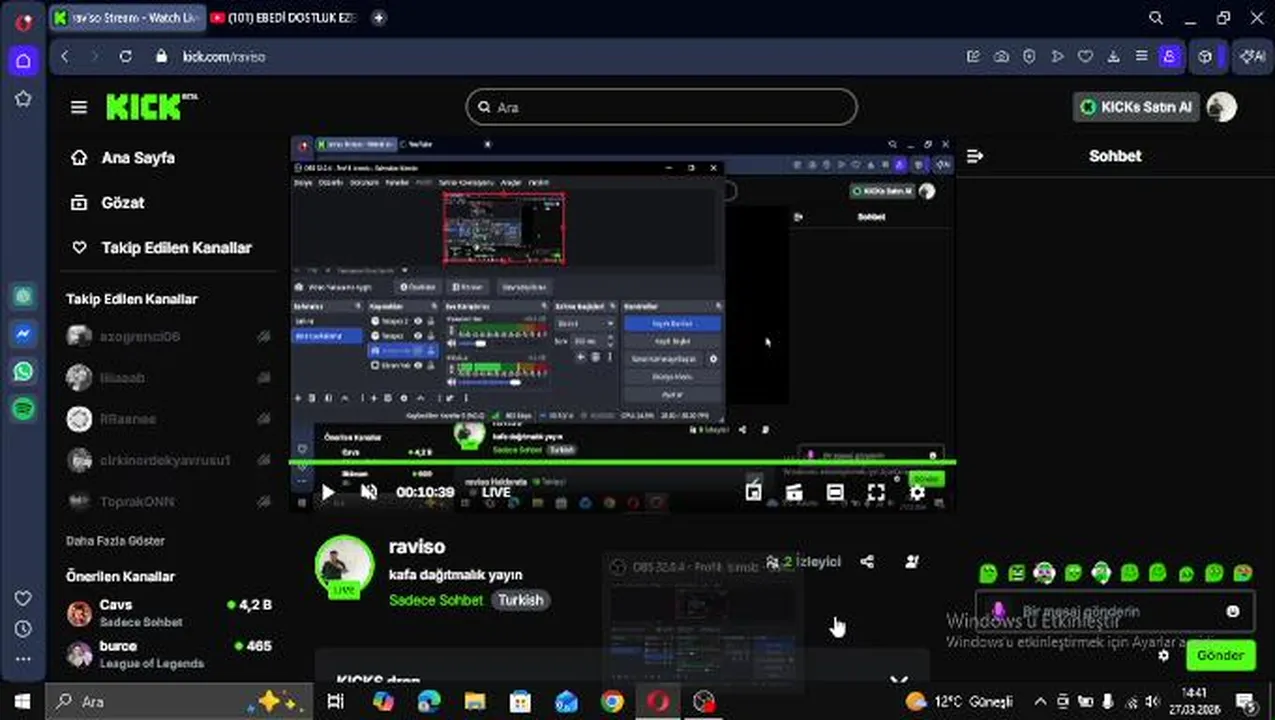This screenshot has width=1275, height=720.
Task: Open GX Corner home in sidebar
Action: pyautogui.click(x=23, y=60)
